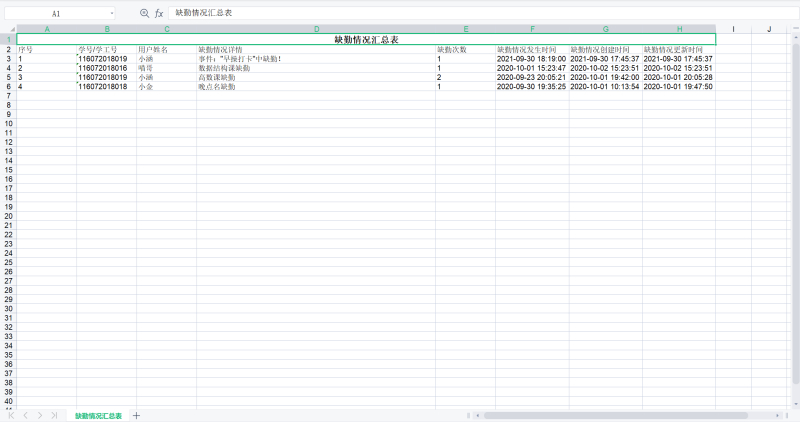
Task: Click the horizontal scrollbar left arrow
Action: point(478,415)
